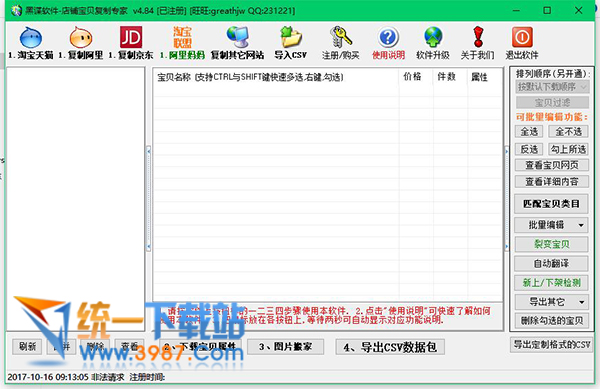Click the 退出软件 power icon

click(x=522, y=37)
